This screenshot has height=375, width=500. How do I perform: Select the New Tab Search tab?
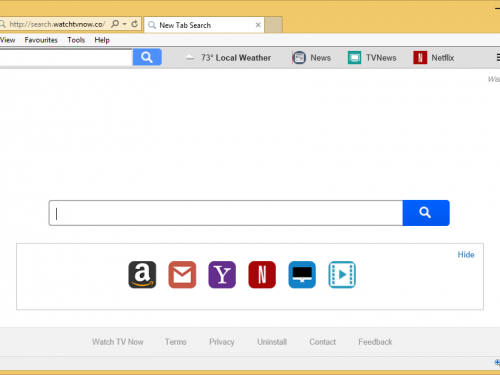(204, 25)
